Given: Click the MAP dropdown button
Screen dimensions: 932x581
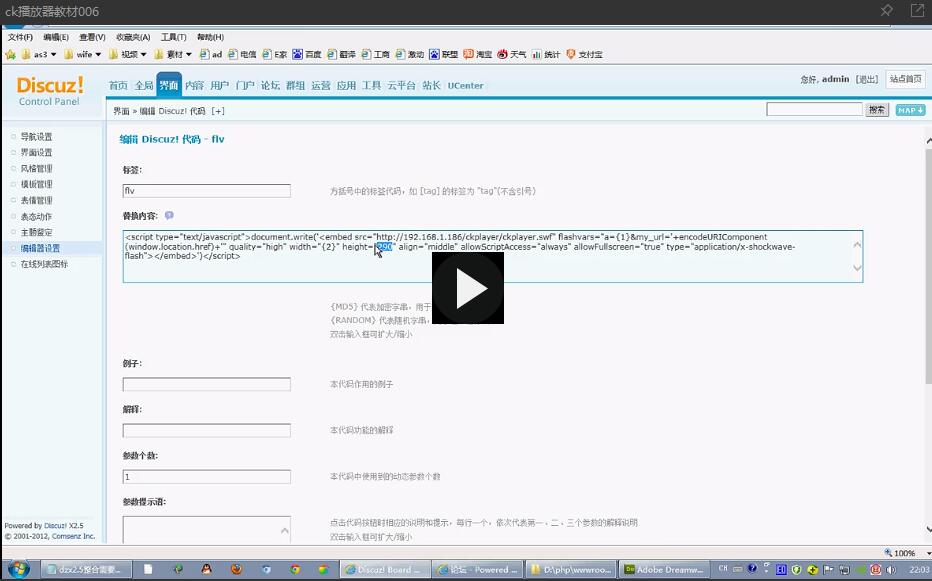Looking at the screenshot, I should [910, 110].
